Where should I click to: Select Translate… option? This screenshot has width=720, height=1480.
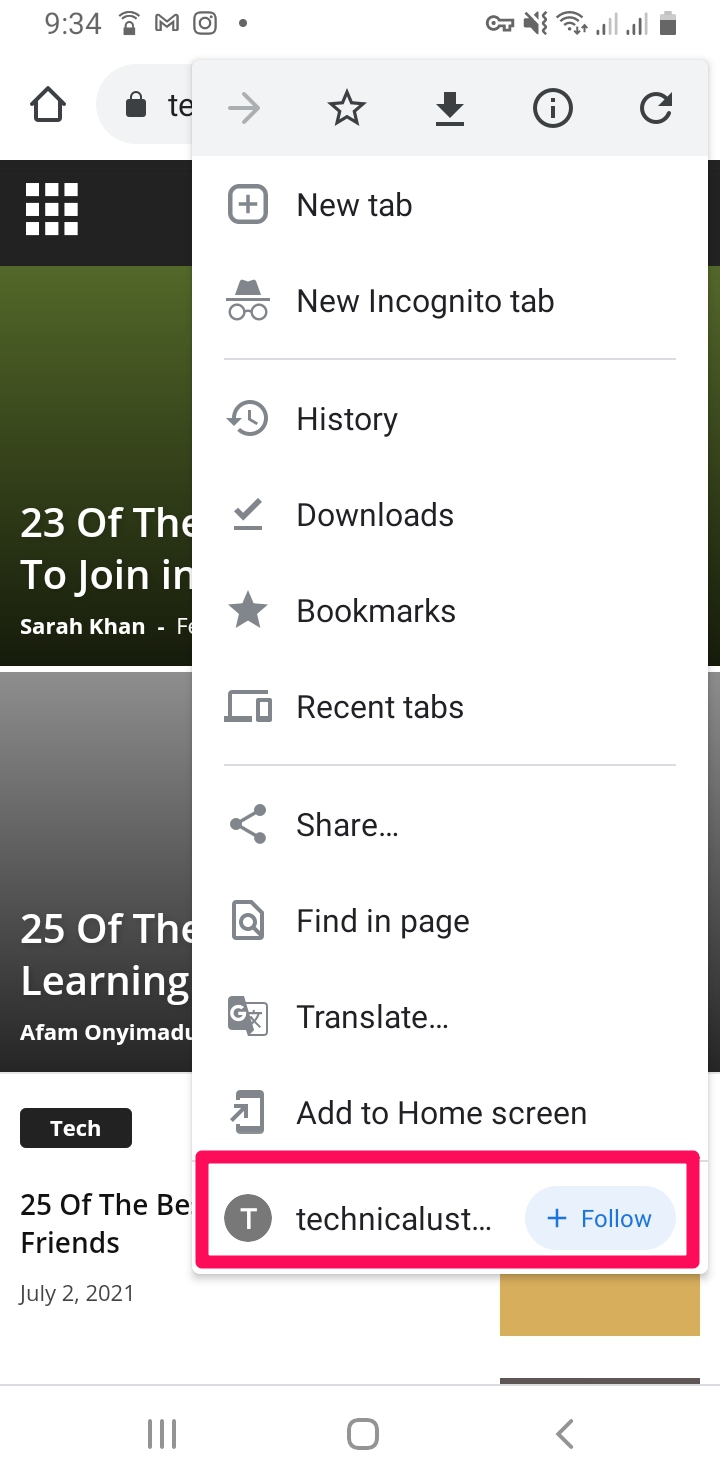(x=450, y=1017)
